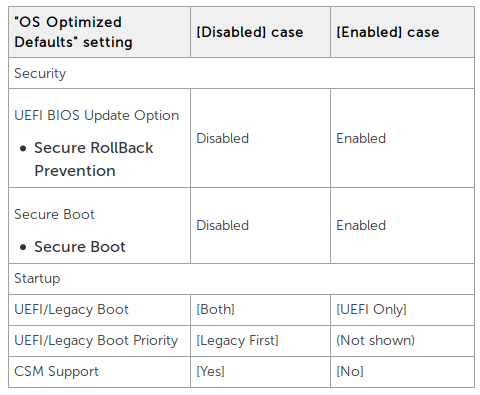
Task: Click the Startup section row
Action: [x=241, y=279]
